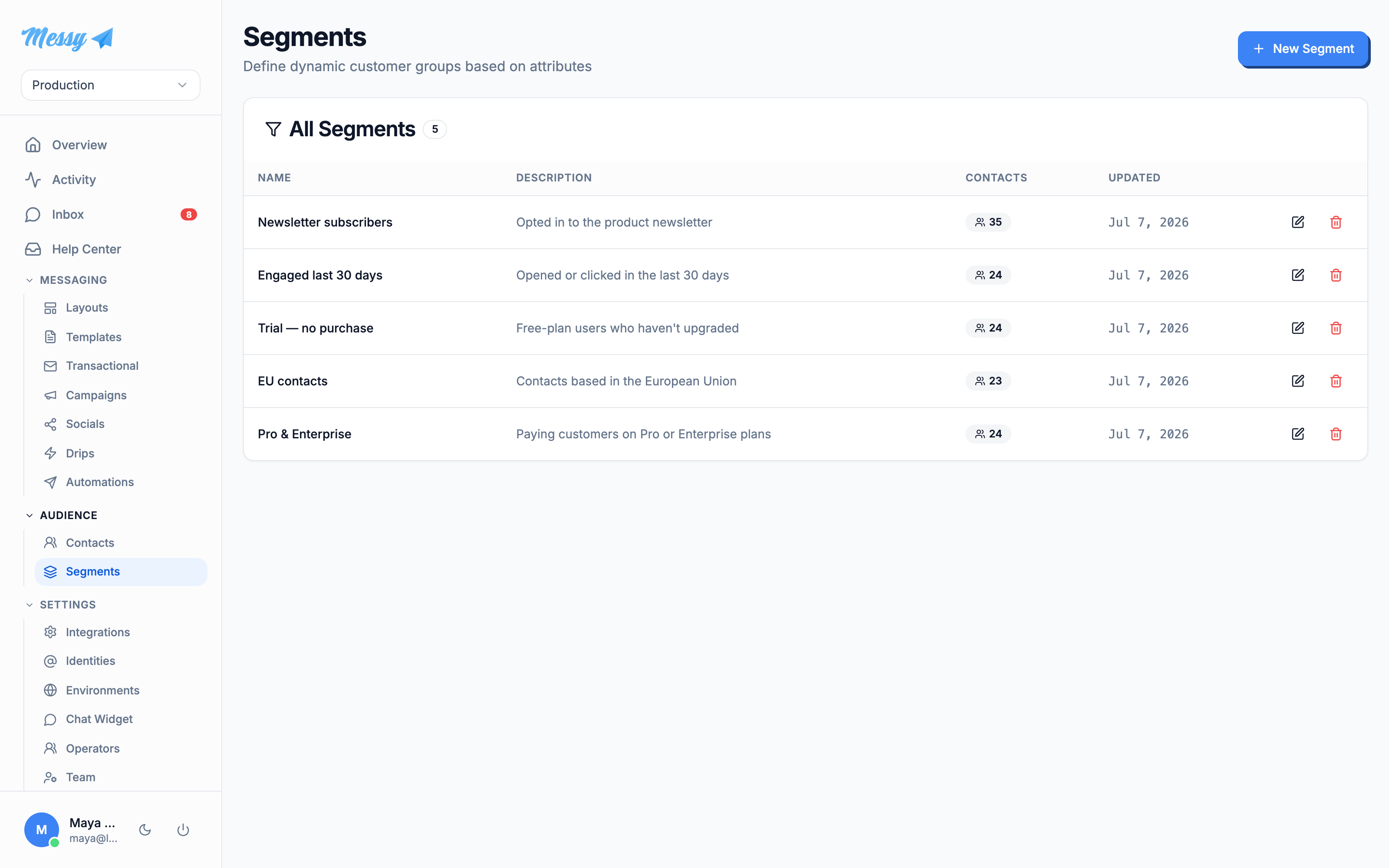The height and width of the screenshot is (868, 1389).
Task: Click description 'Contacts based in the European Union'
Action: pyautogui.click(x=625, y=381)
